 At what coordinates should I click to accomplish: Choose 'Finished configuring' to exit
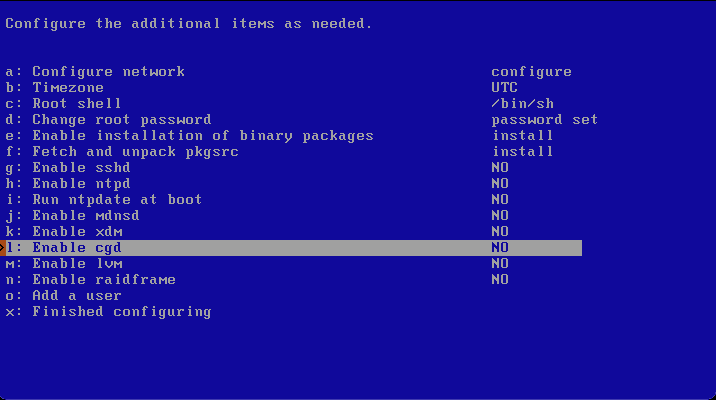click(108, 311)
